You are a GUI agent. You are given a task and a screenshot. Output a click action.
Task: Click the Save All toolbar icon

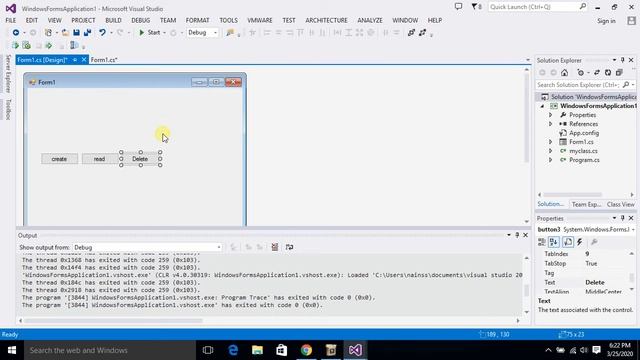(87, 33)
